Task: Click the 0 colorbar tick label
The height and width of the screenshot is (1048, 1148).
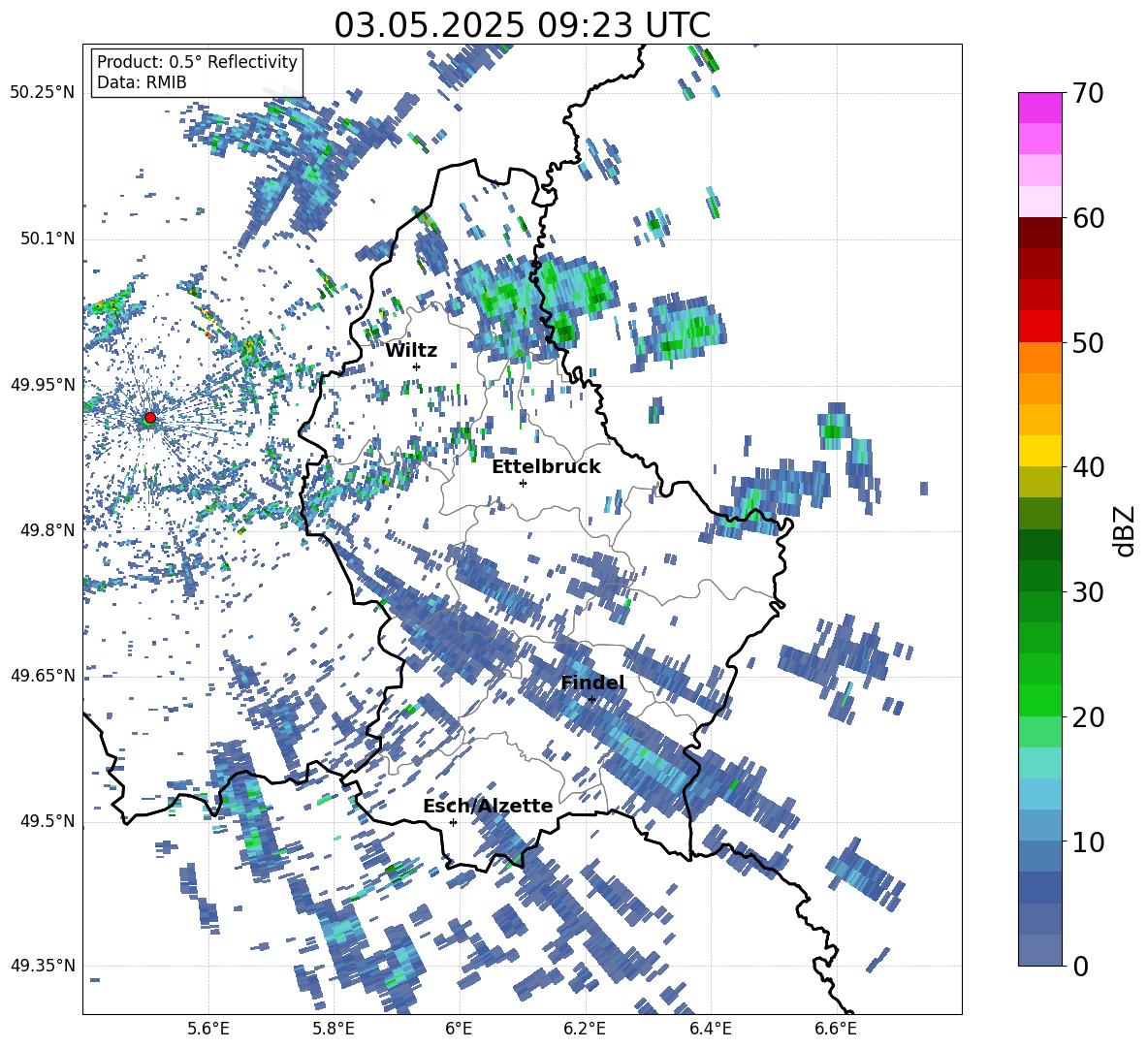Action: point(1080,966)
